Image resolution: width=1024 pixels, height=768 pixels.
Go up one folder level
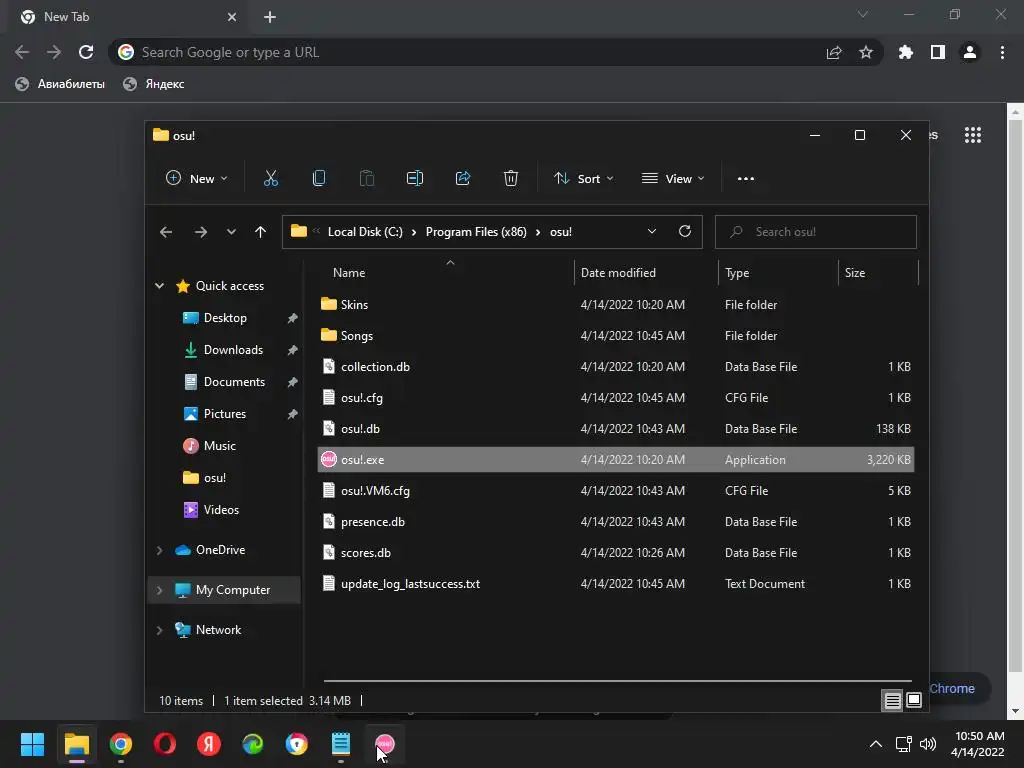pos(261,232)
